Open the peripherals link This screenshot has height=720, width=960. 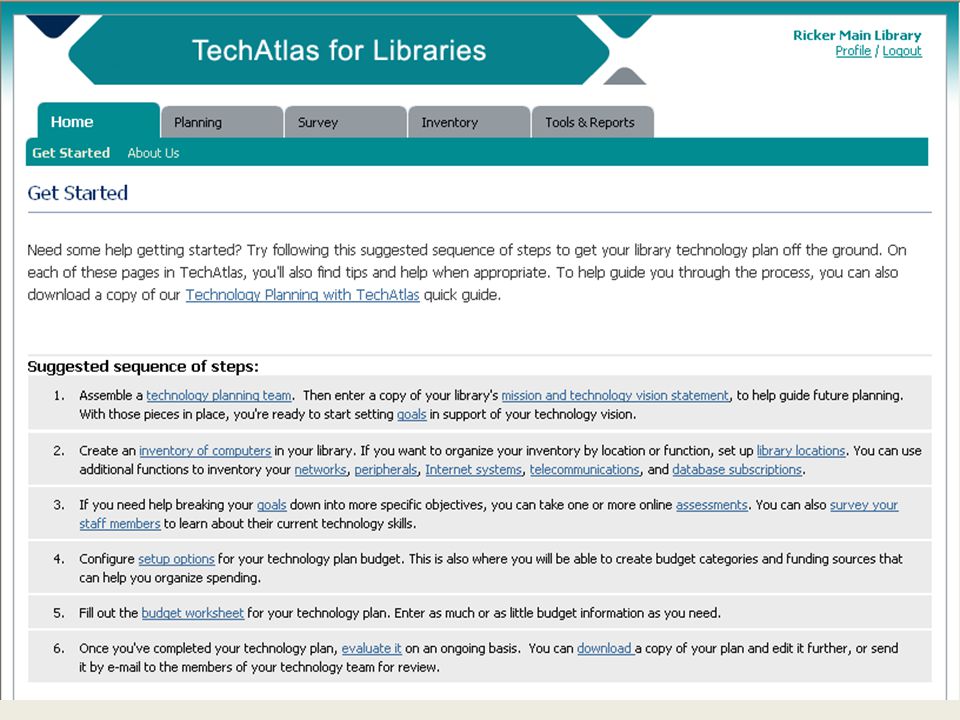pos(386,470)
